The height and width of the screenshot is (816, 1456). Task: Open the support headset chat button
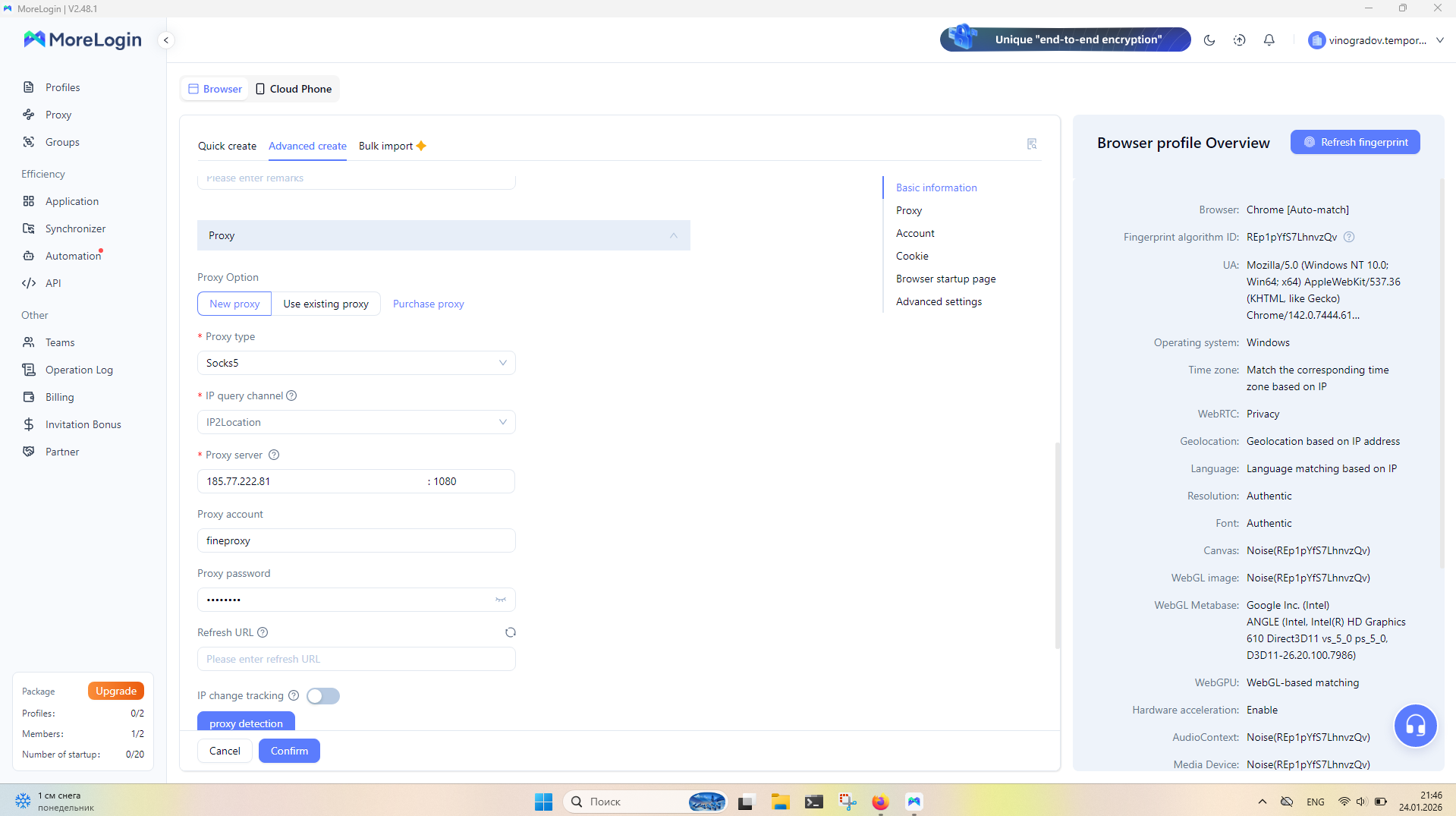pos(1416,726)
